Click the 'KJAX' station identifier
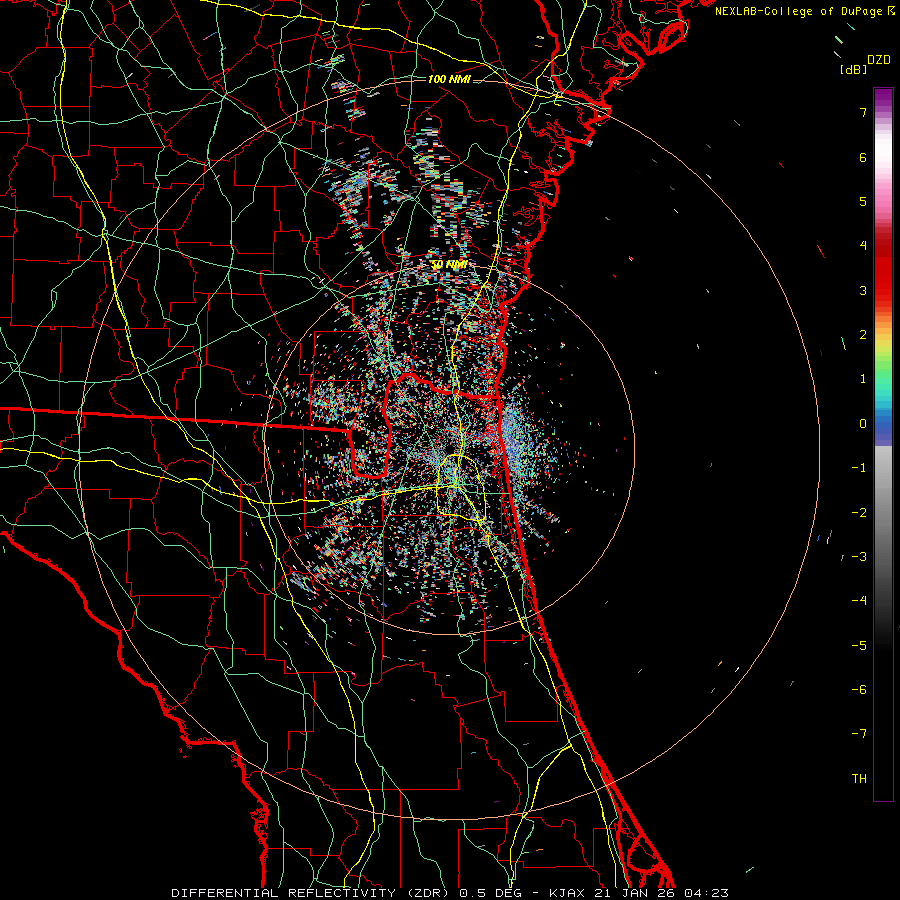Screen dimensions: 900x900 point(566,893)
